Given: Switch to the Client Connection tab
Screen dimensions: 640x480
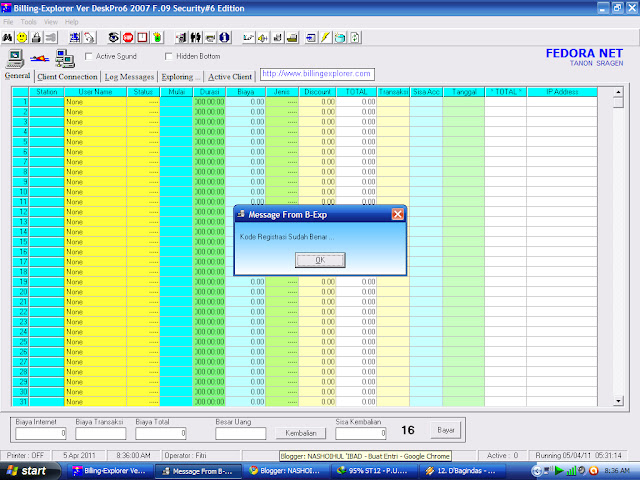Looking at the screenshot, I should pyautogui.click(x=67, y=77).
